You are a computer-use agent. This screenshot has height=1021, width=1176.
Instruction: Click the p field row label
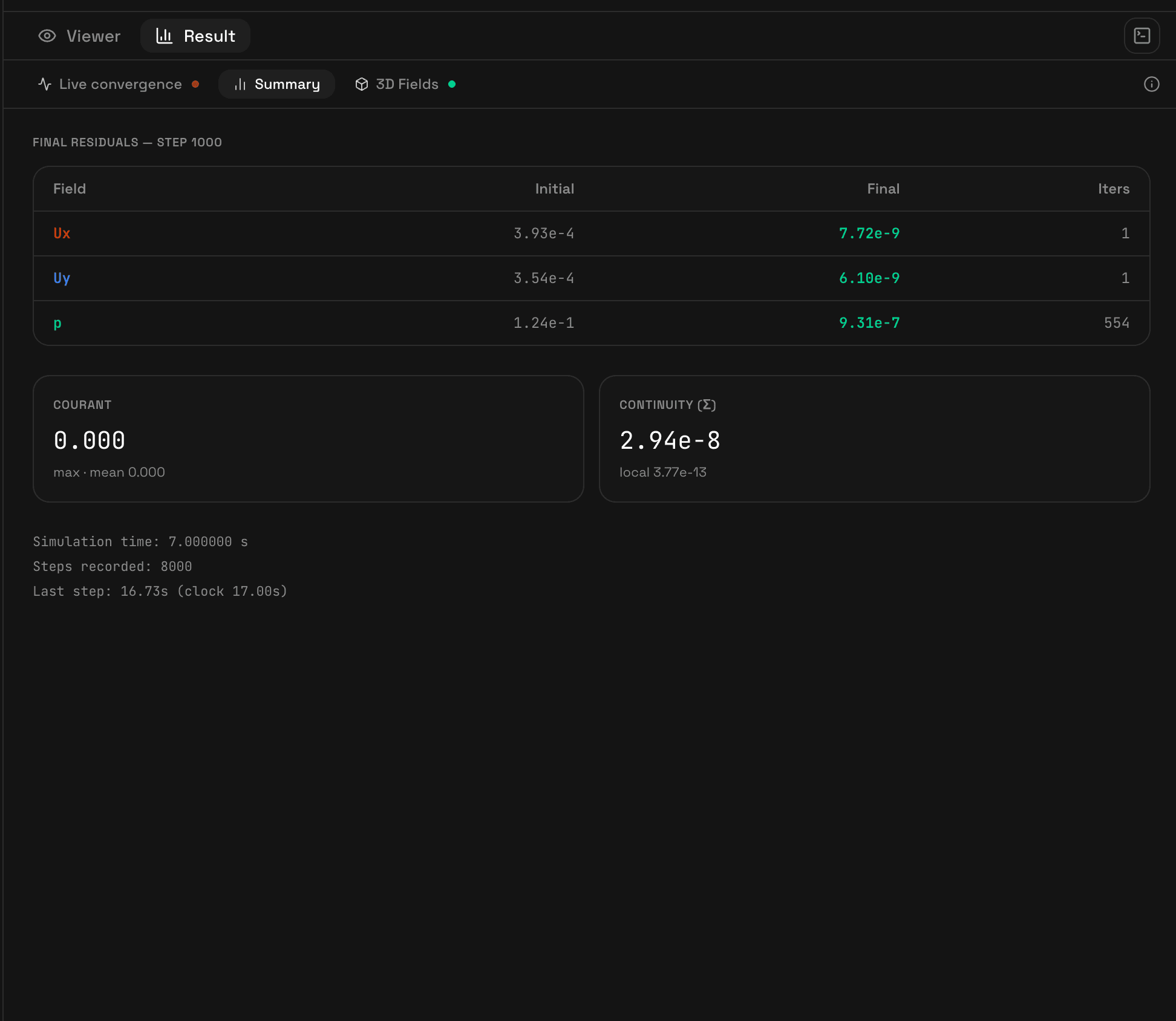(x=57, y=323)
